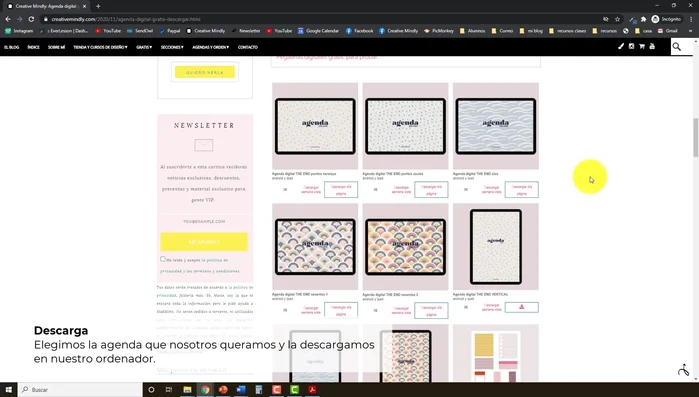The height and width of the screenshot is (397, 699).
Task: Open the agenda THE END VERTICAL thumbnail
Action: 496,247
